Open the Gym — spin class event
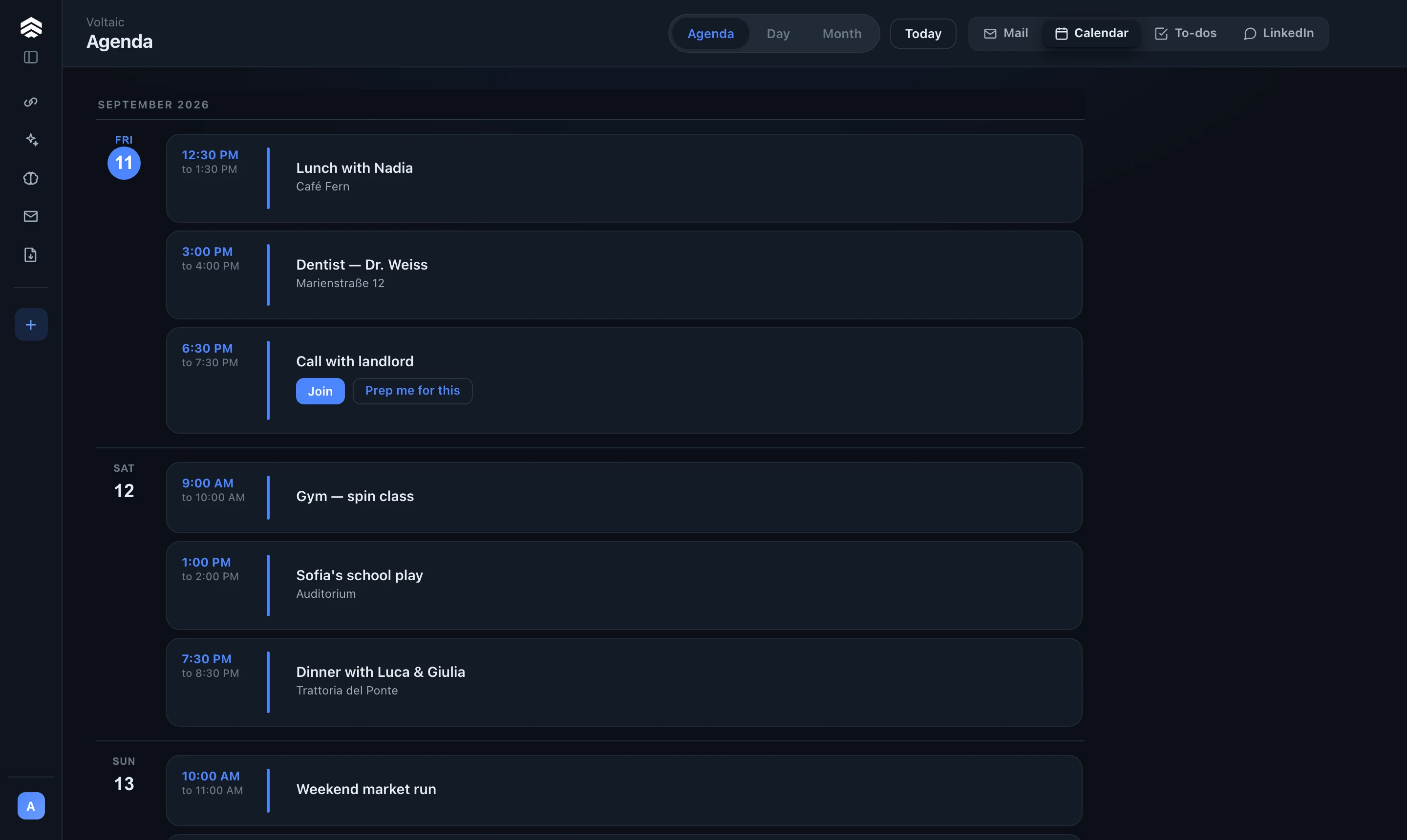 pos(624,498)
